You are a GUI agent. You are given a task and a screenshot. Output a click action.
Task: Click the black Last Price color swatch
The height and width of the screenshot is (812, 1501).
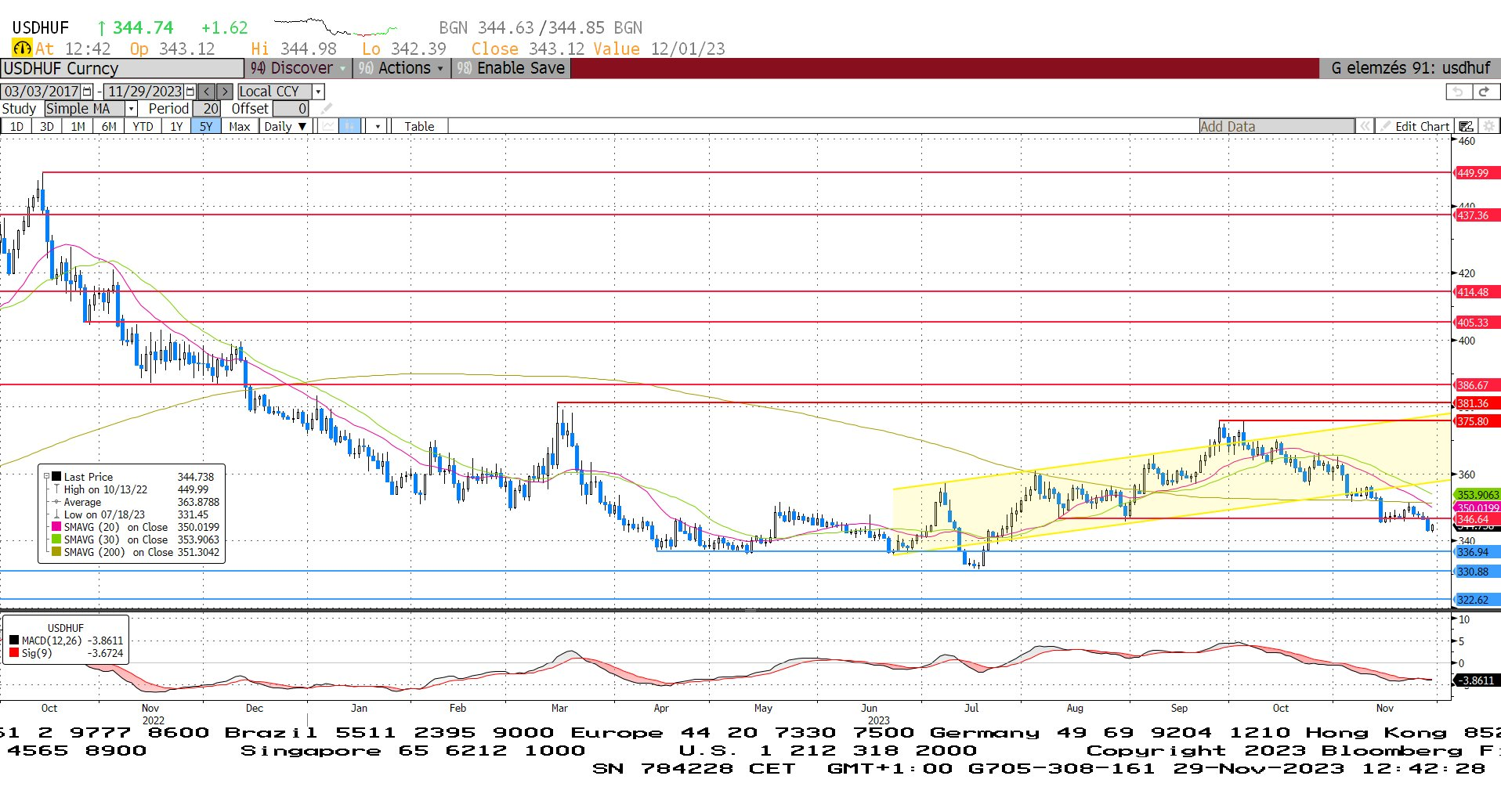click(57, 476)
